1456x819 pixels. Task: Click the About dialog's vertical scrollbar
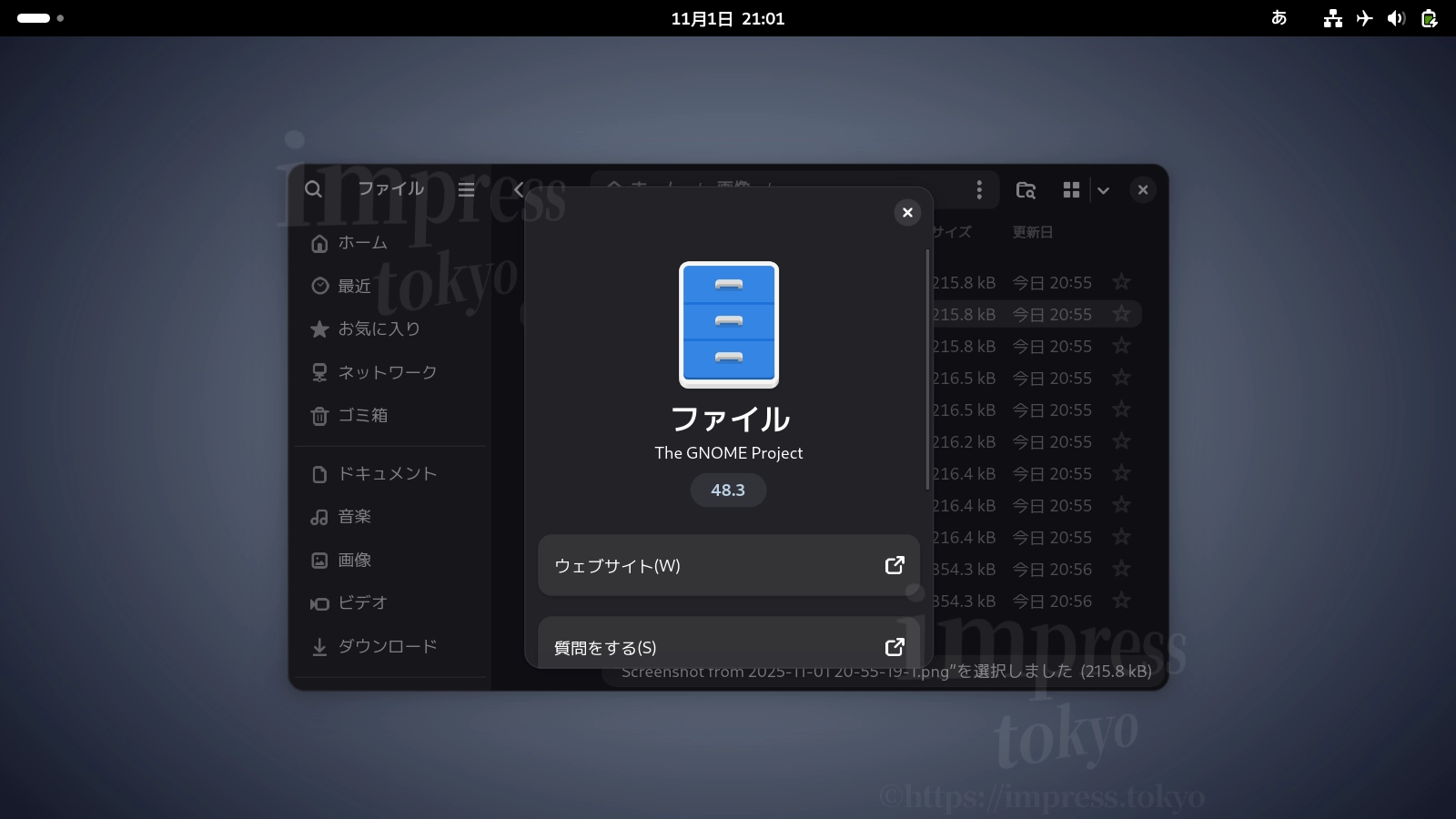coord(927,369)
